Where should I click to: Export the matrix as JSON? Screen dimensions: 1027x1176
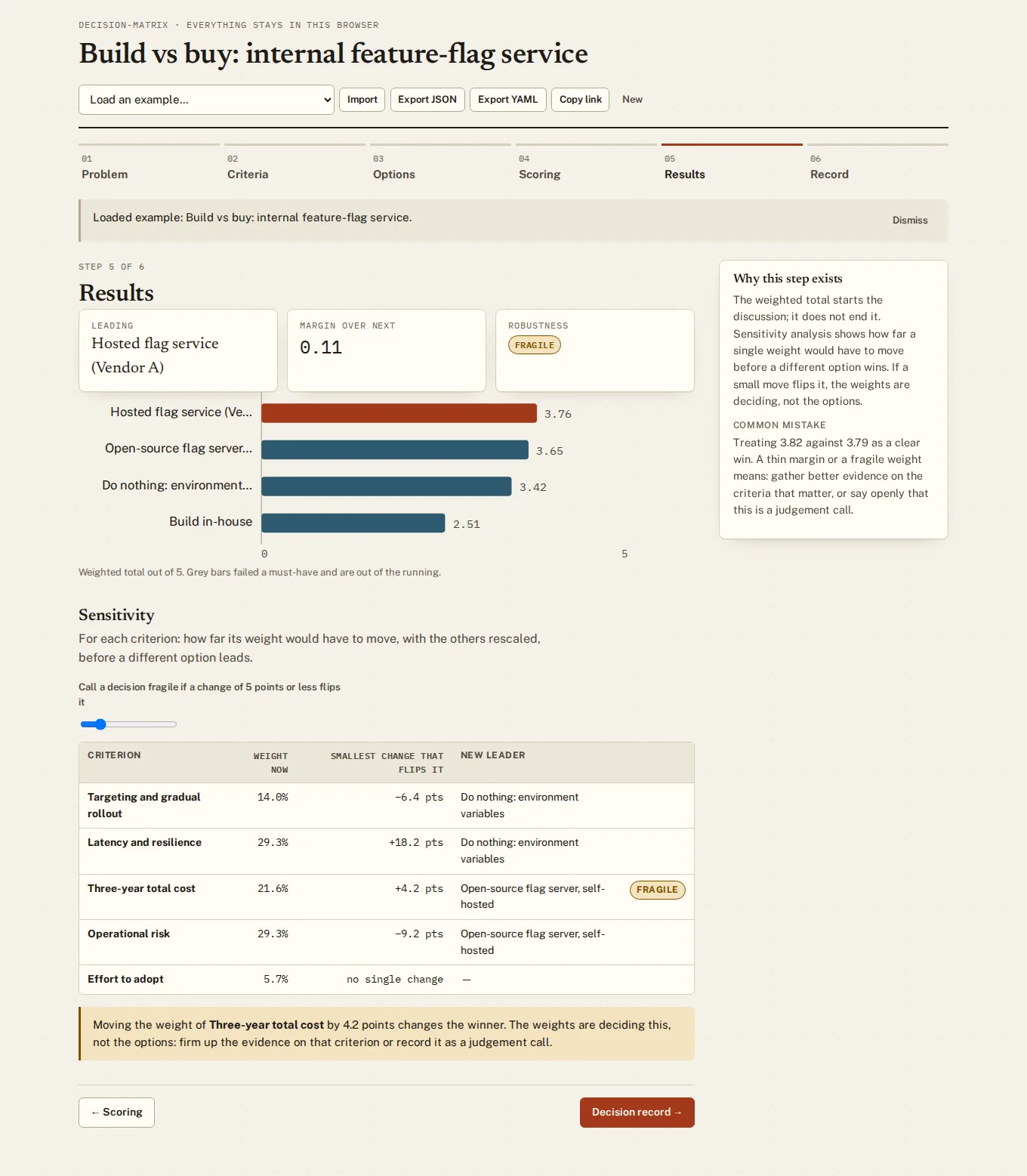[427, 100]
